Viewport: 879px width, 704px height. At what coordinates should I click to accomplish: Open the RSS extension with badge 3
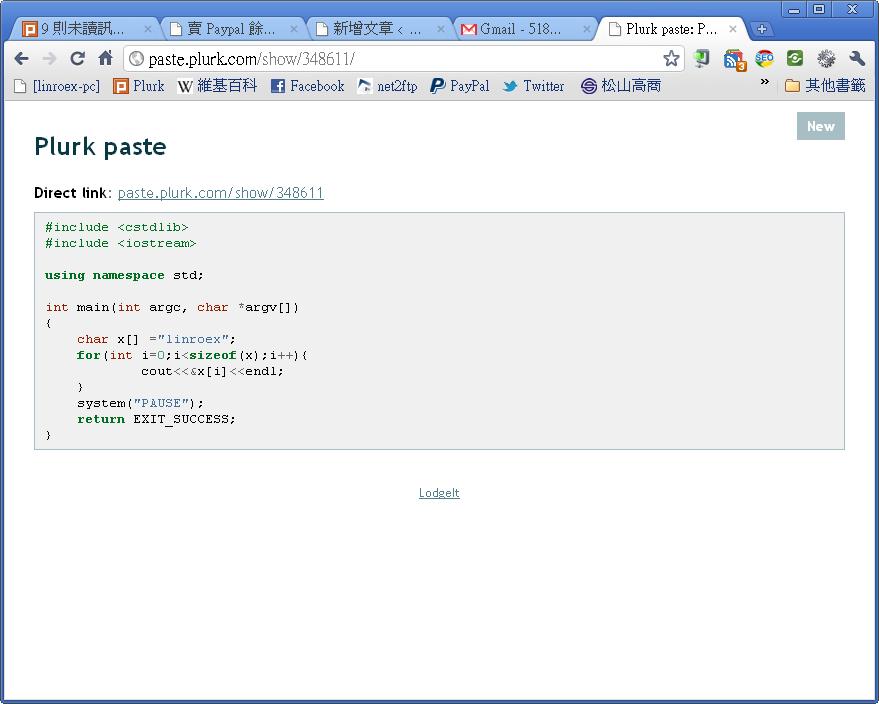[x=734, y=60]
